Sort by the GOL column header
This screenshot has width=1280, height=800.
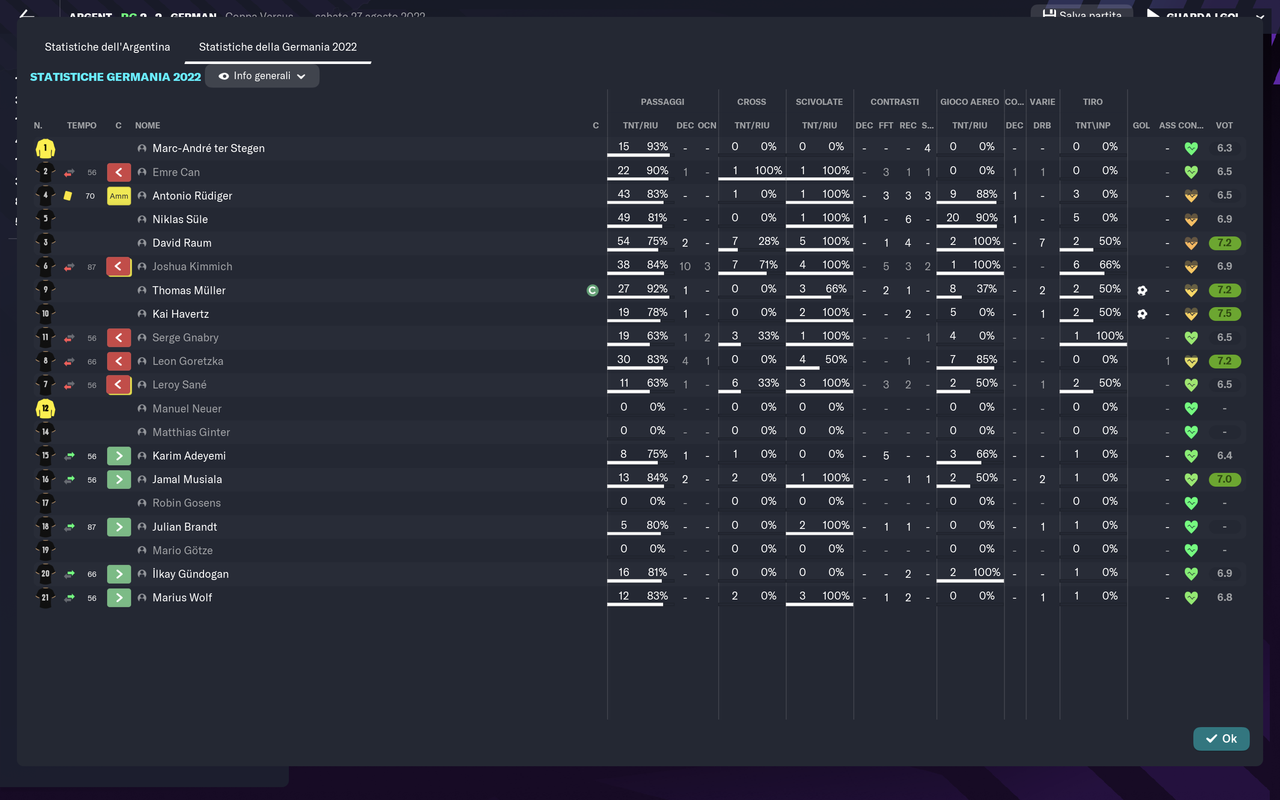click(1142, 126)
